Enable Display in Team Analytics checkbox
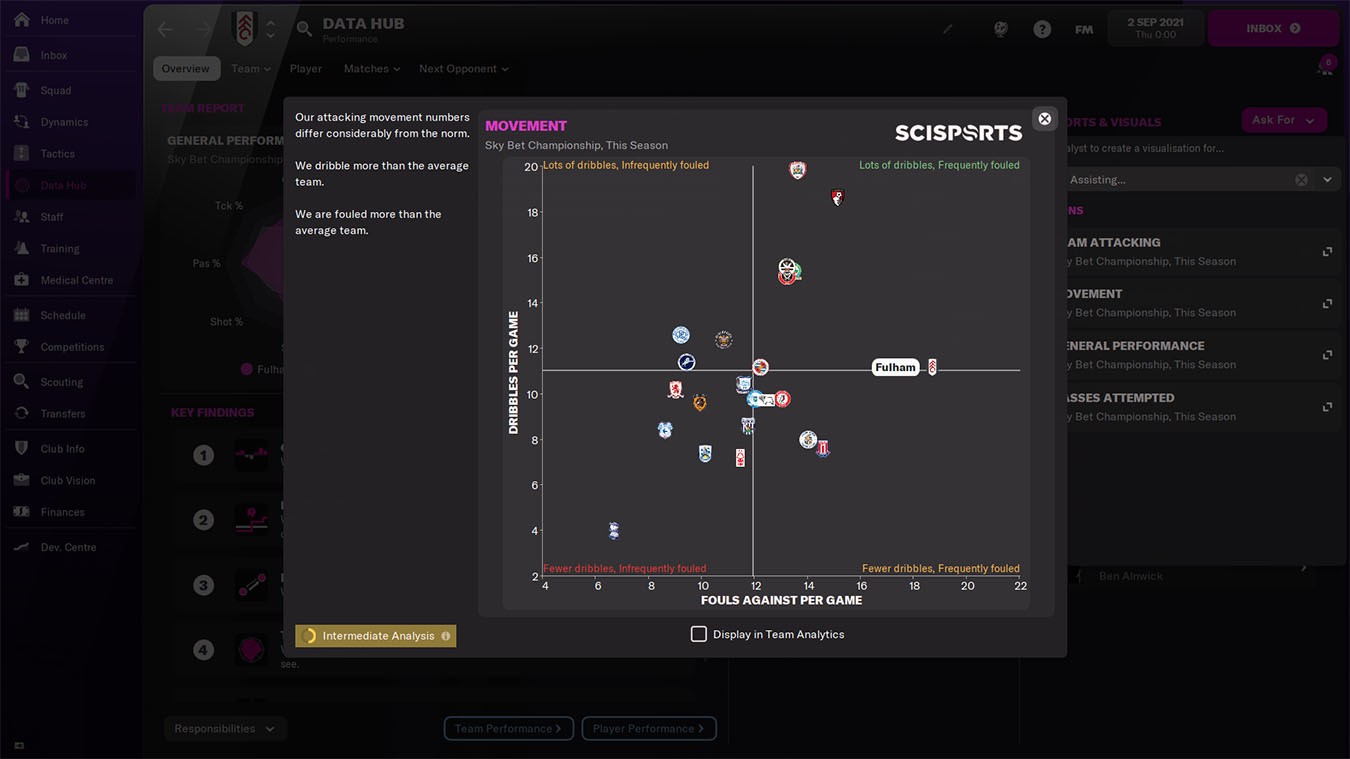This screenshot has height=759, width=1350. pos(699,634)
